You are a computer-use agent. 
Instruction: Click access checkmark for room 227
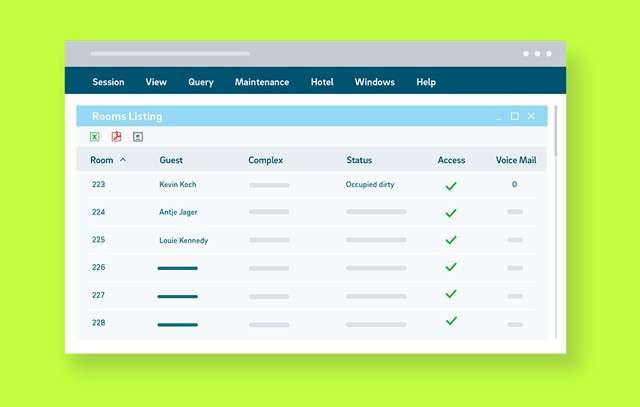pyautogui.click(x=451, y=295)
